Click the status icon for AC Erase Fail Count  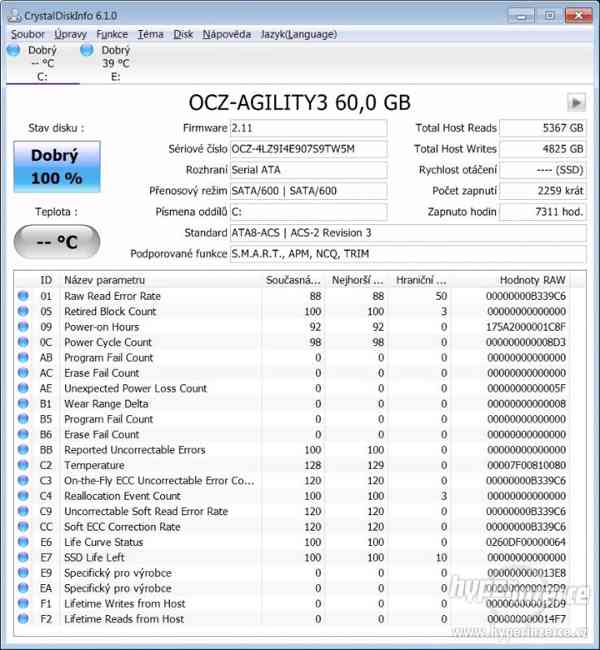[23, 373]
